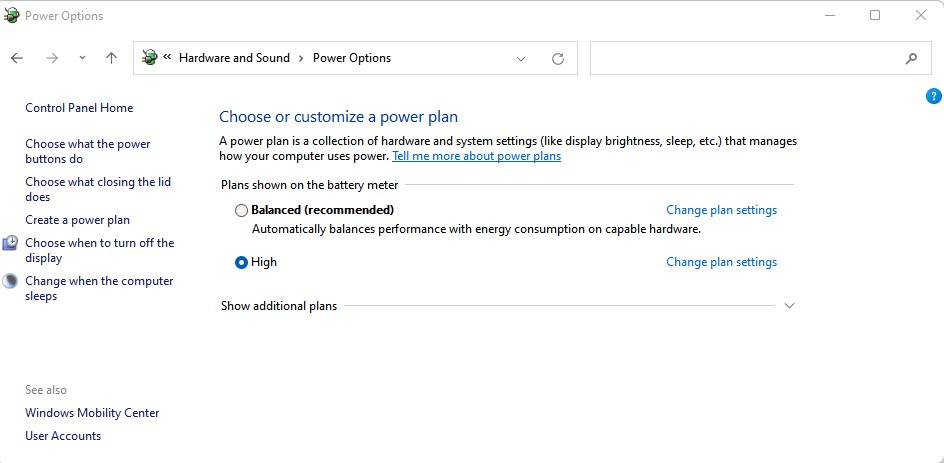Refresh the Power Options page
This screenshot has height=463, width=944.
click(x=558, y=59)
